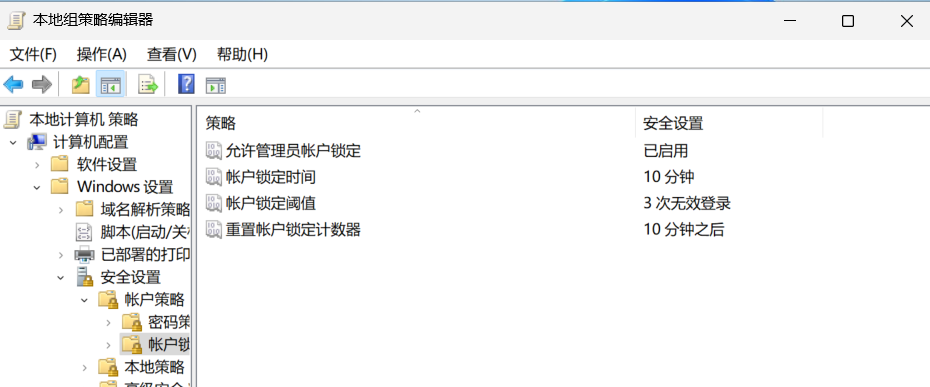
Task: Click the 计算机配置 computer icon
Action: coord(37,142)
